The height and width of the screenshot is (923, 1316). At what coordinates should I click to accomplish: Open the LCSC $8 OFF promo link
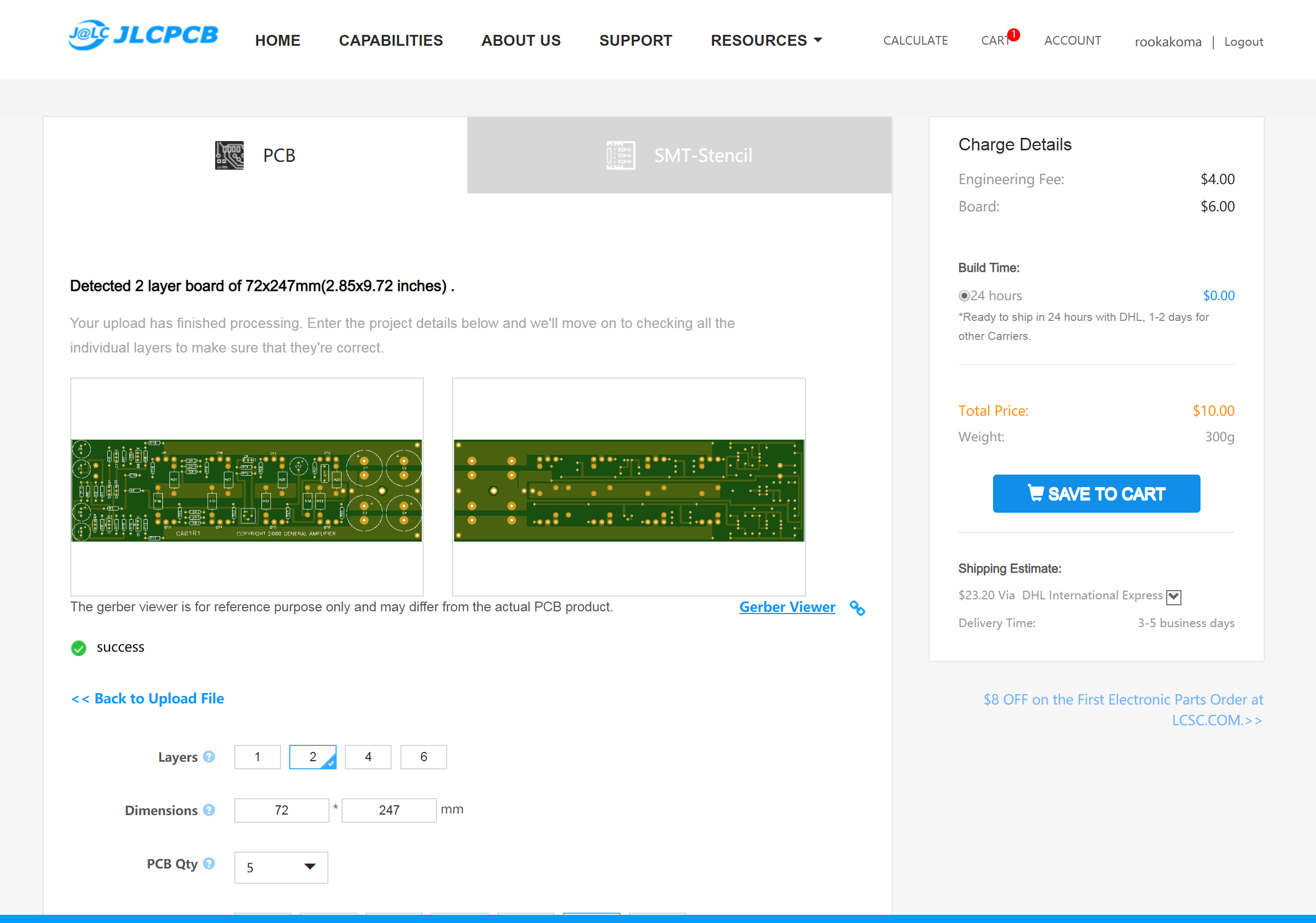(1123, 710)
